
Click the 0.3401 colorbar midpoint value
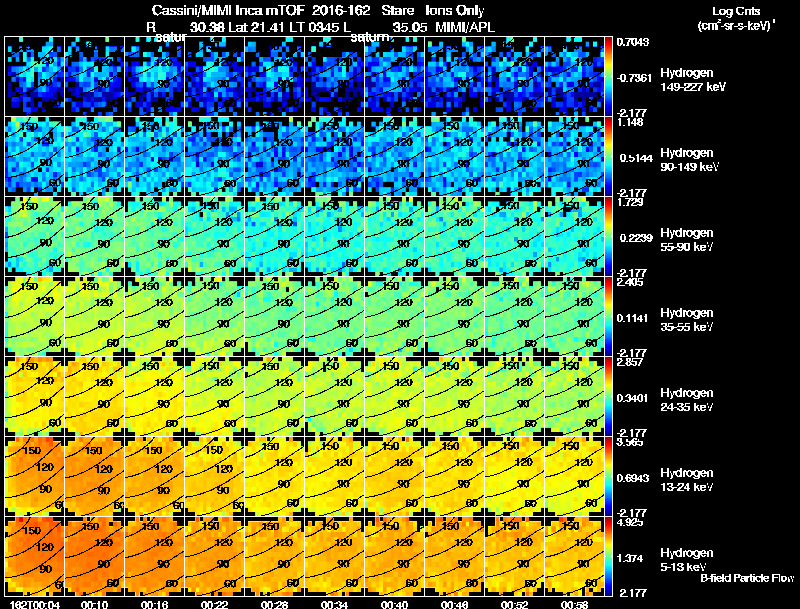[x=633, y=398]
